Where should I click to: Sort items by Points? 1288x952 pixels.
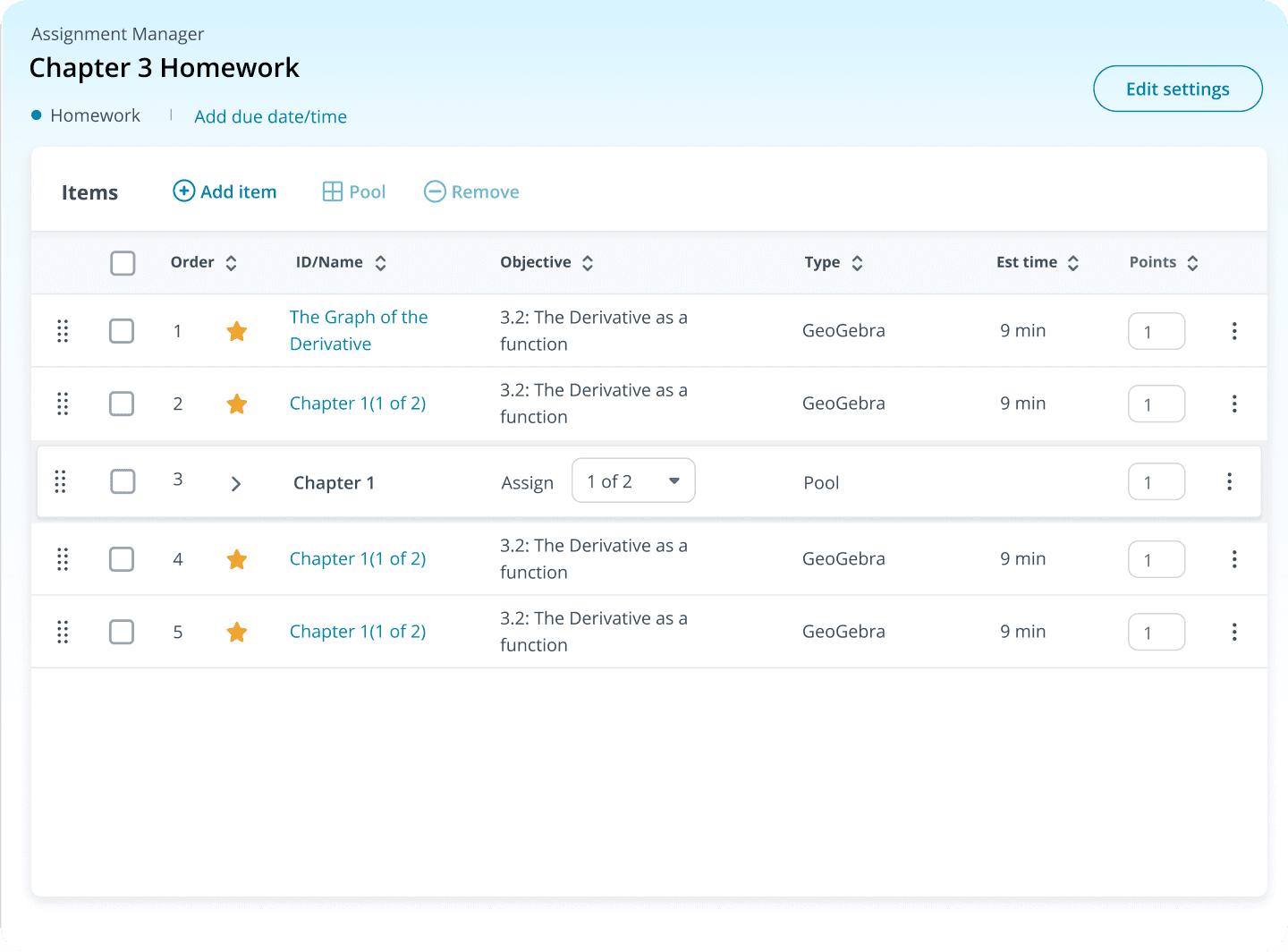tap(1192, 263)
